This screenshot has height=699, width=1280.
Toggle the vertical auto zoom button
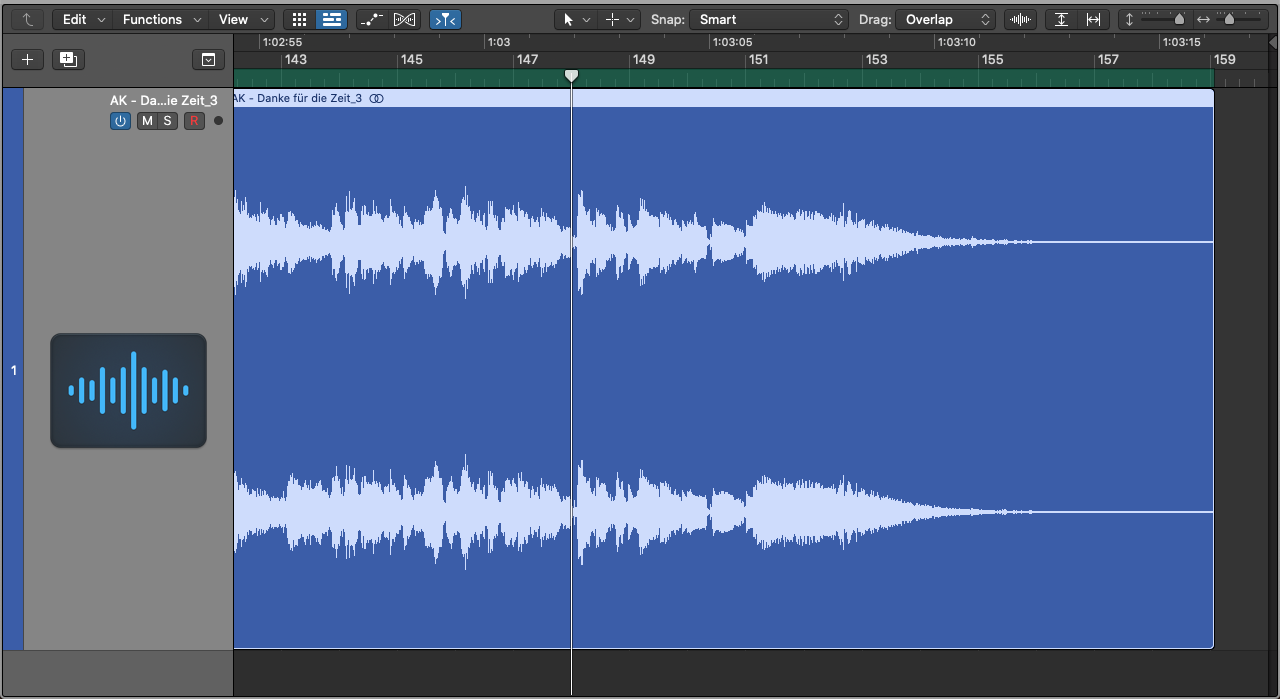pos(1061,19)
